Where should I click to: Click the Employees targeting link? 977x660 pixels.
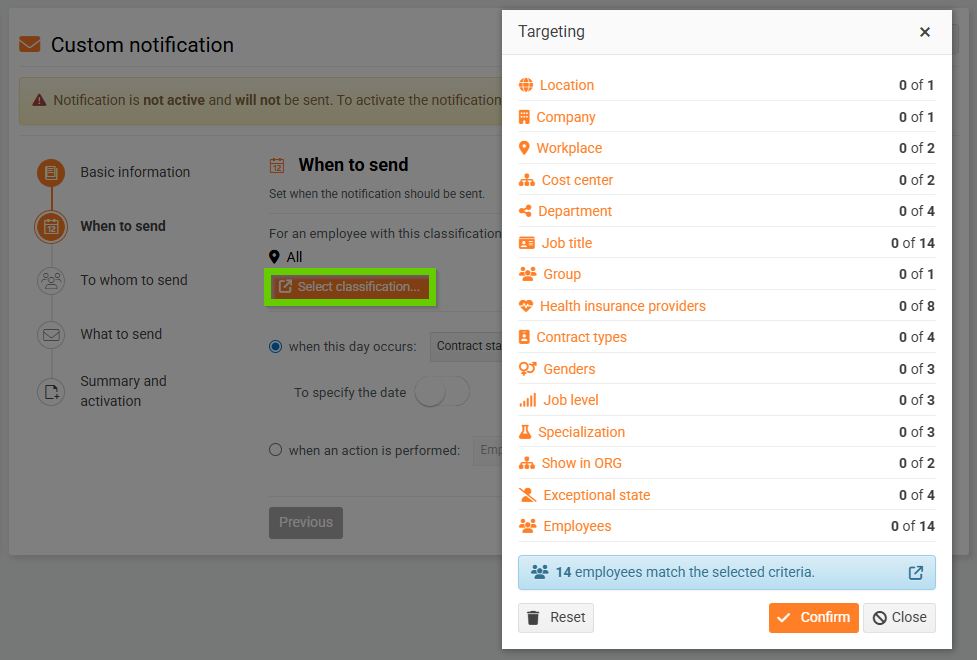pyautogui.click(x=577, y=526)
